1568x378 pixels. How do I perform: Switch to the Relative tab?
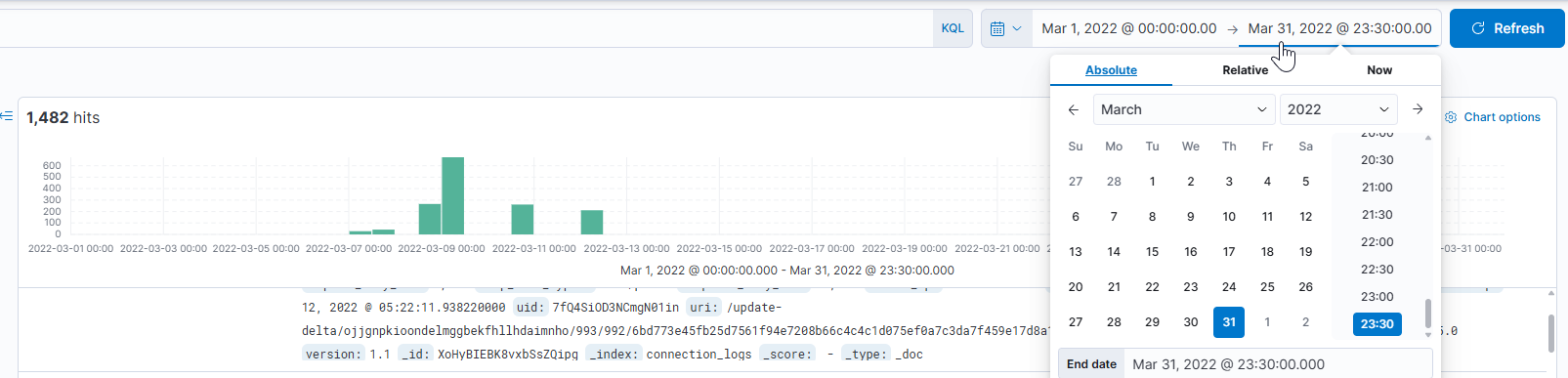(x=1245, y=70)
